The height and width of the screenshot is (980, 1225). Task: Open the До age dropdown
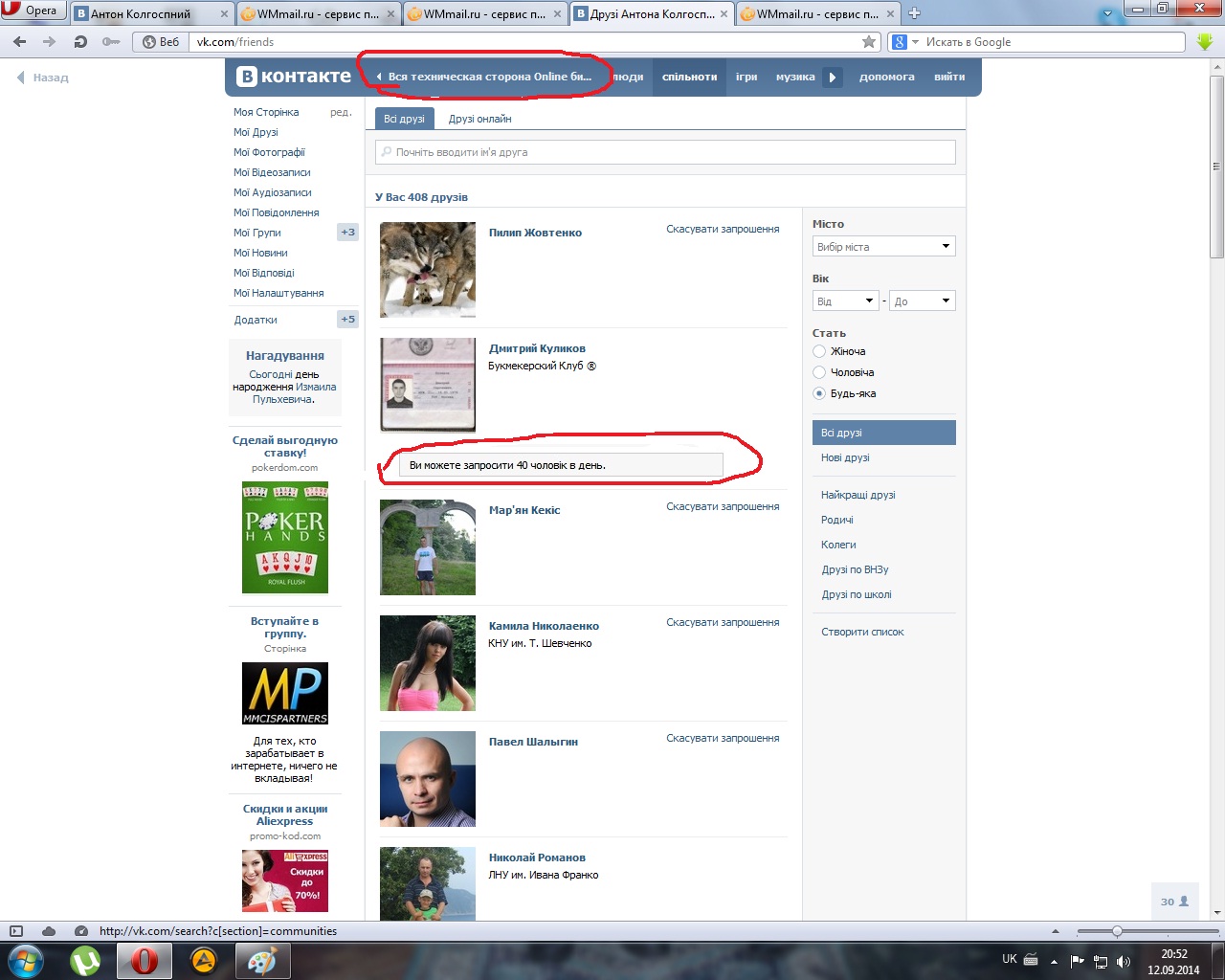(x=922, y=301)
